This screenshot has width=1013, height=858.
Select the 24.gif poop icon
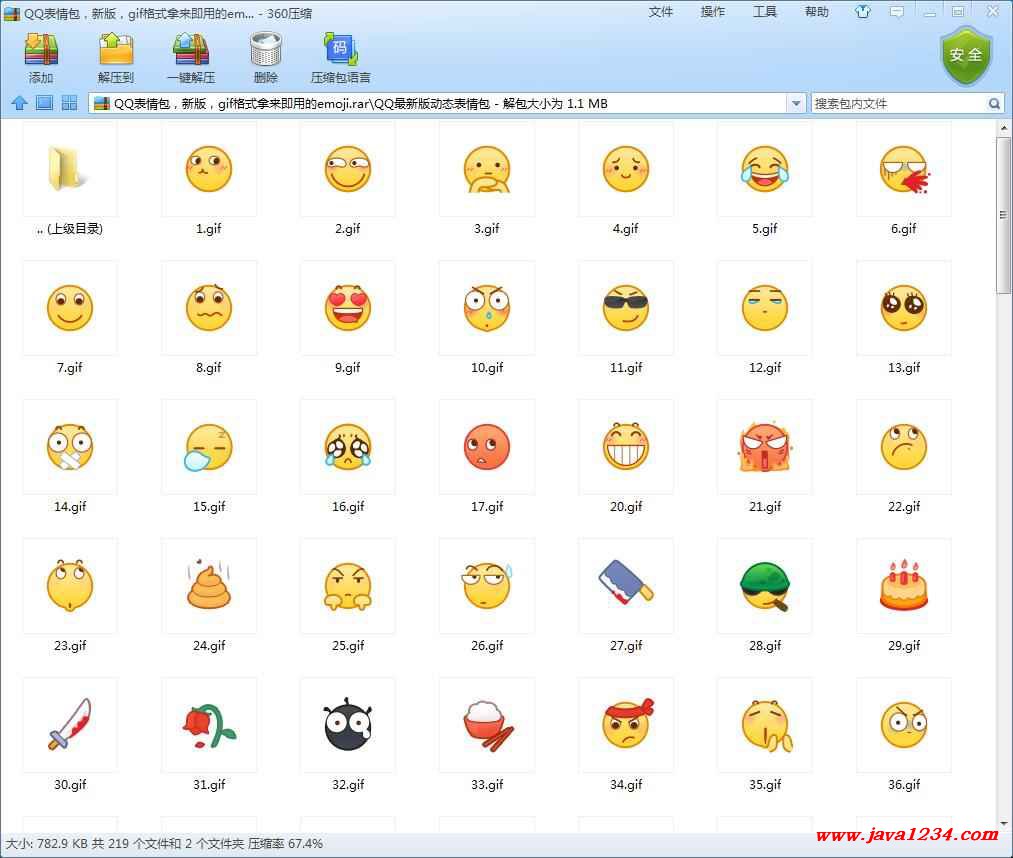point(209,586)
